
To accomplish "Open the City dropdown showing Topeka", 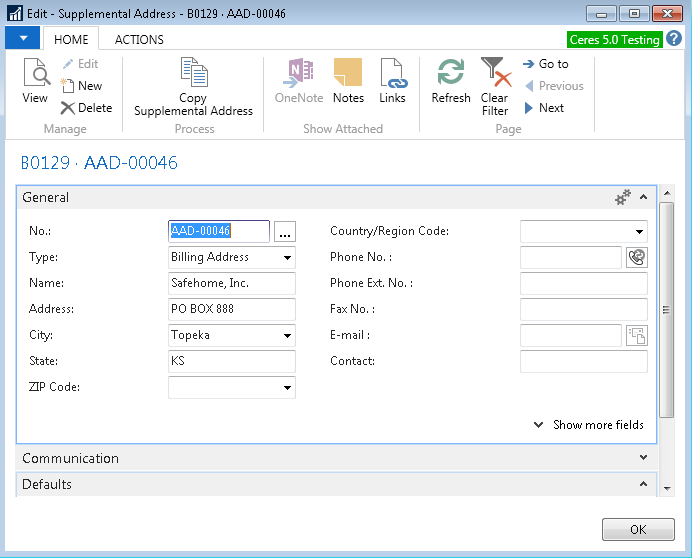I will click(x=288, y=335).
